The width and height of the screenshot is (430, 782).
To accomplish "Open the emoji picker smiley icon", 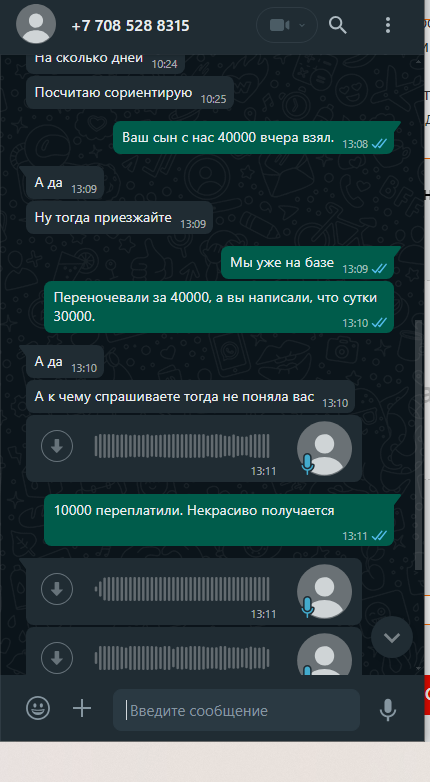I will [x=38, y=708].
